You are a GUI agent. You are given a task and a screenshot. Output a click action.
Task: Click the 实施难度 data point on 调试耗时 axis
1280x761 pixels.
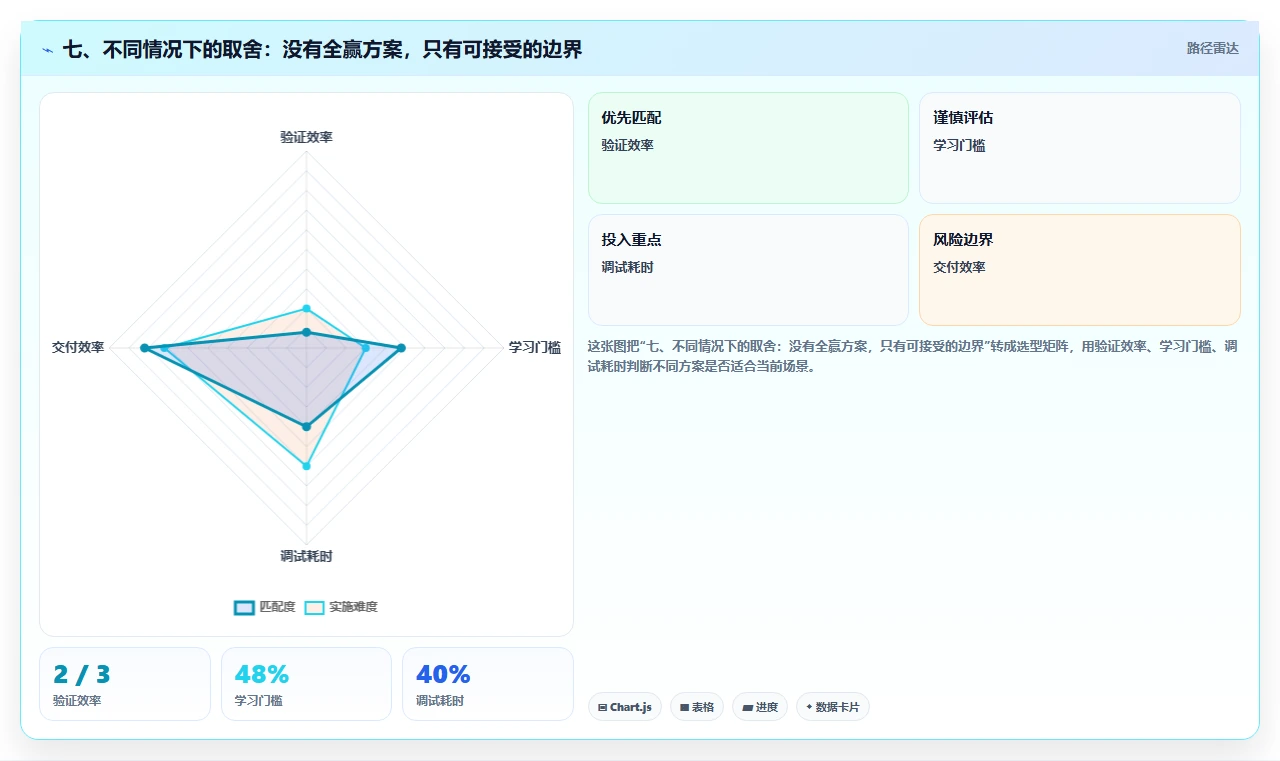point(307,466)
